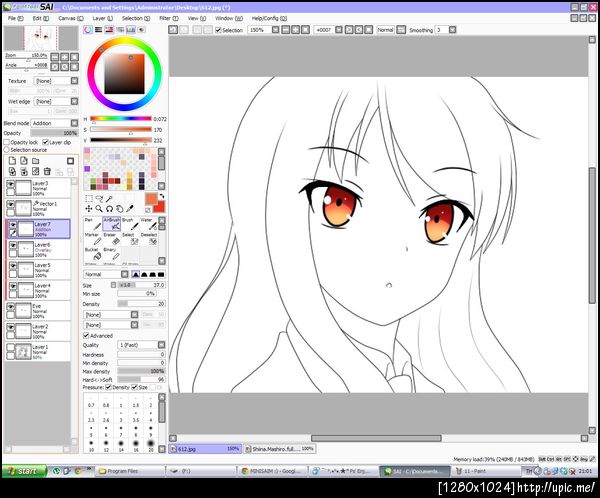Open the Filter menu

(x=169, y=18)
